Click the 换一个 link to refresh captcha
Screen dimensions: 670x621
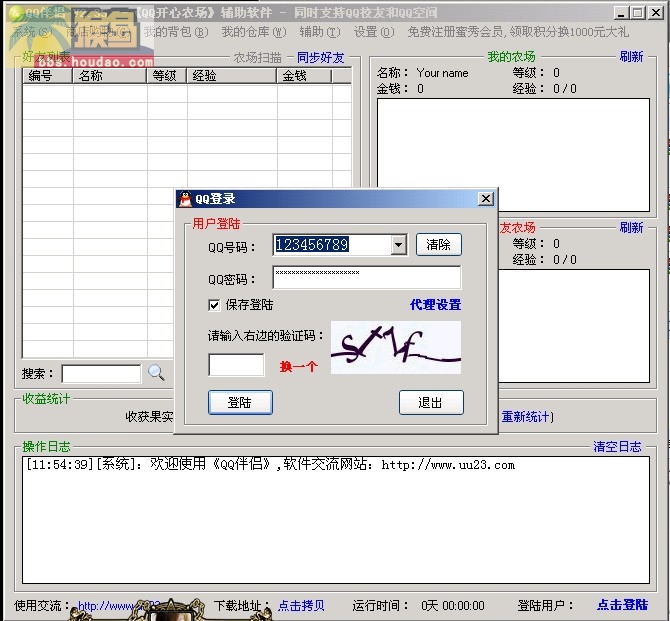click(299, 366)
